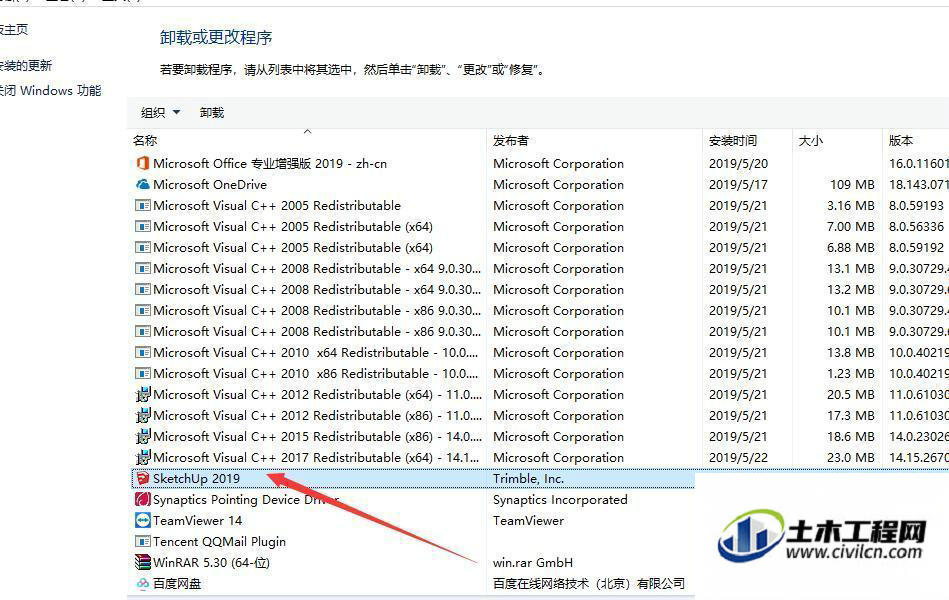Open the 控制面板主页 sidebar link
The width and height of the screenshot is (949, 600).
(x=13, y=29)
